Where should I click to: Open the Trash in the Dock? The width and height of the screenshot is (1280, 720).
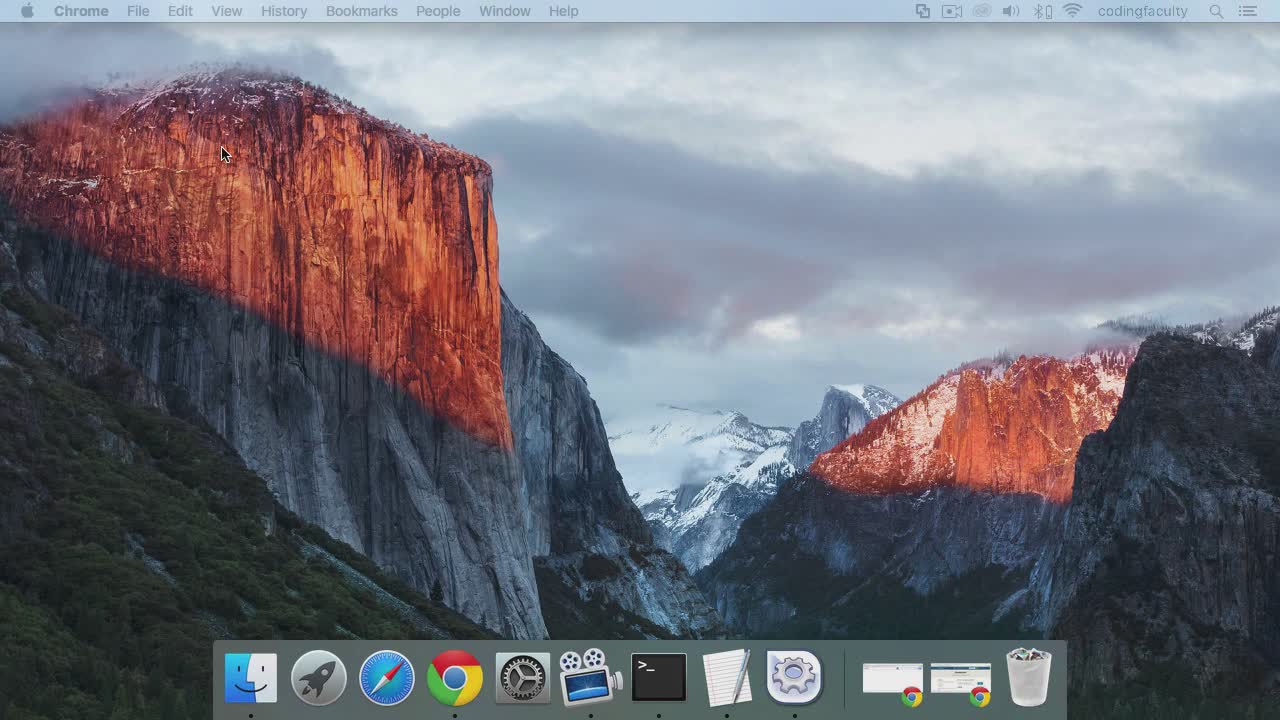1029,677
